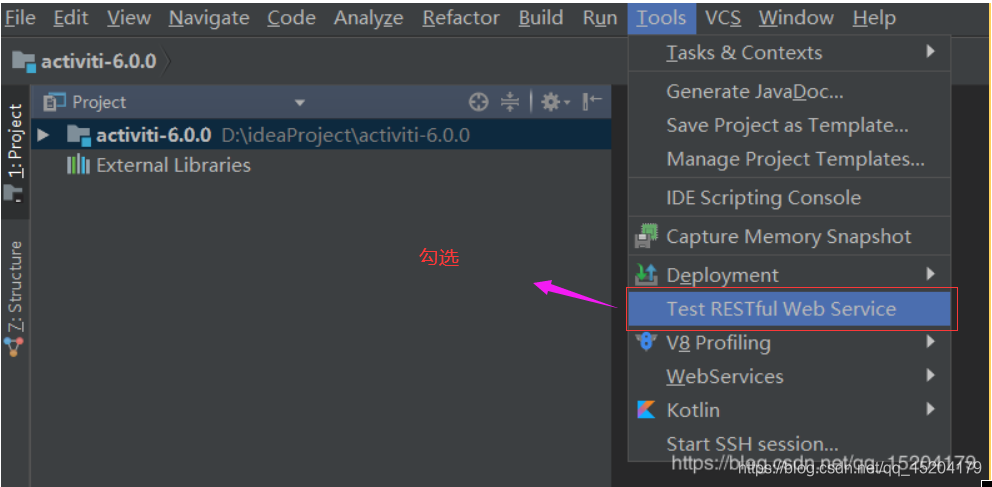The height and width of the screenshot is (487, 992).
Task: Click the Deployment arrows icon
Action: (646, 274)
